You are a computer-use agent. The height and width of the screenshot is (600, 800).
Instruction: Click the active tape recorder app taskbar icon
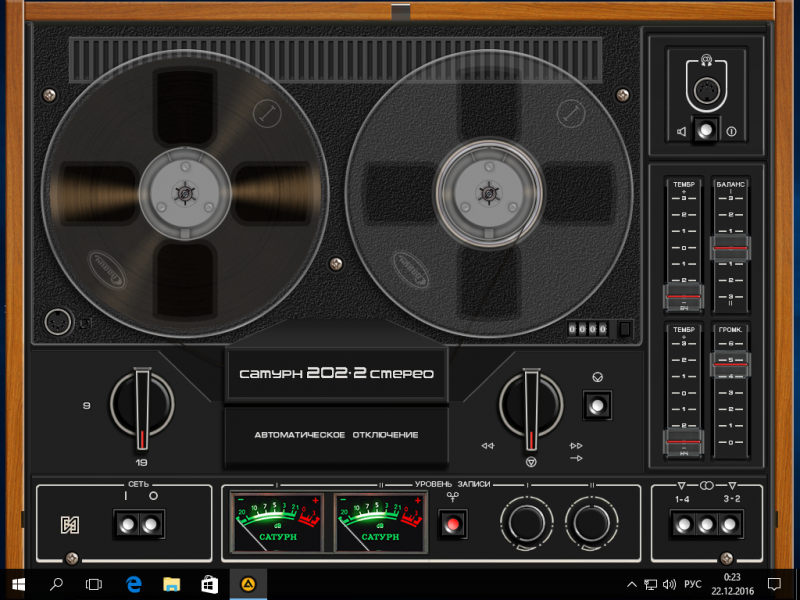(248, 584)
